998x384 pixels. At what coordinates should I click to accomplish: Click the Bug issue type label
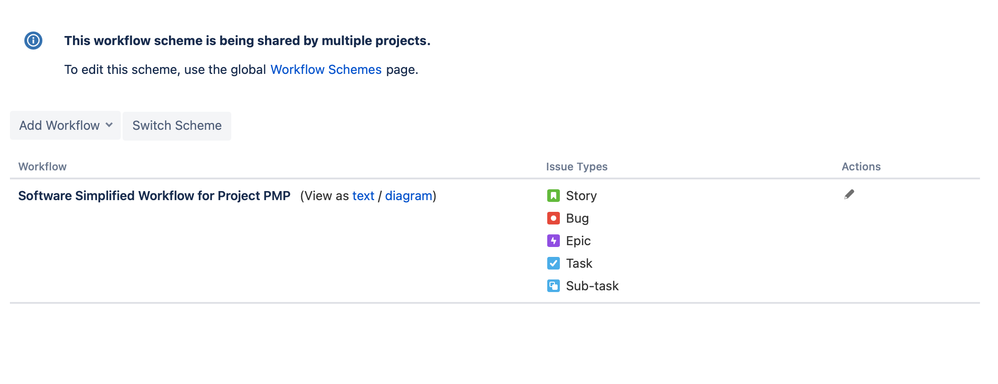click(x=577, y=218)
